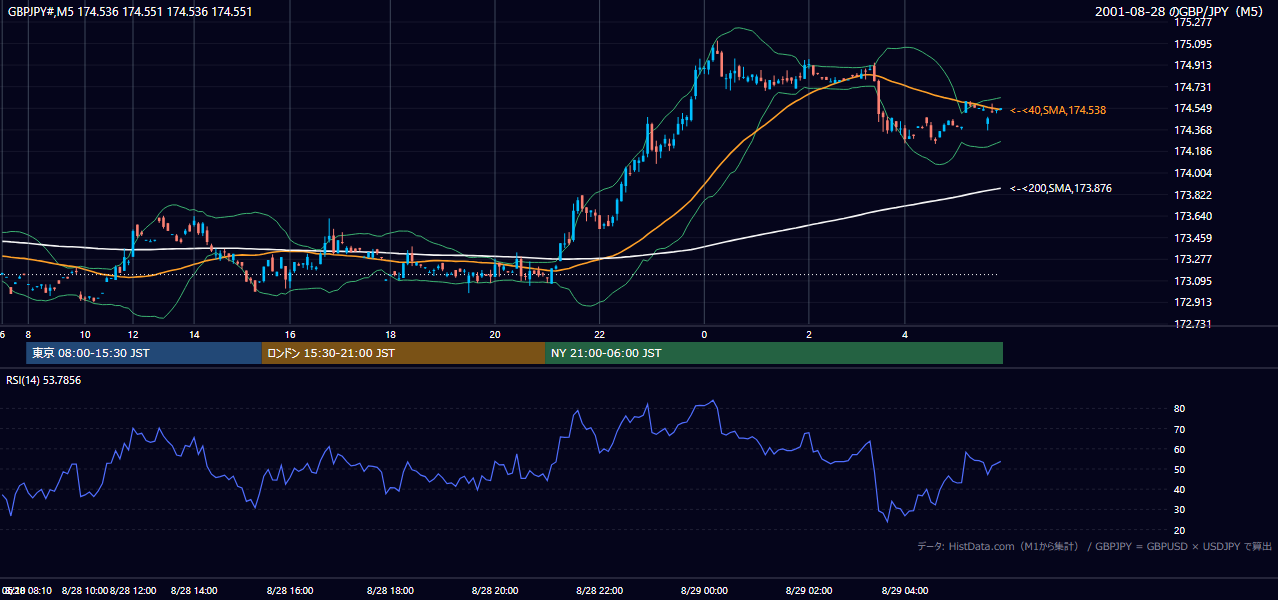The width and height of the screenshot is (1278, 600).
Task: Click price axis value 175.095
Action: coord(1192,44)
